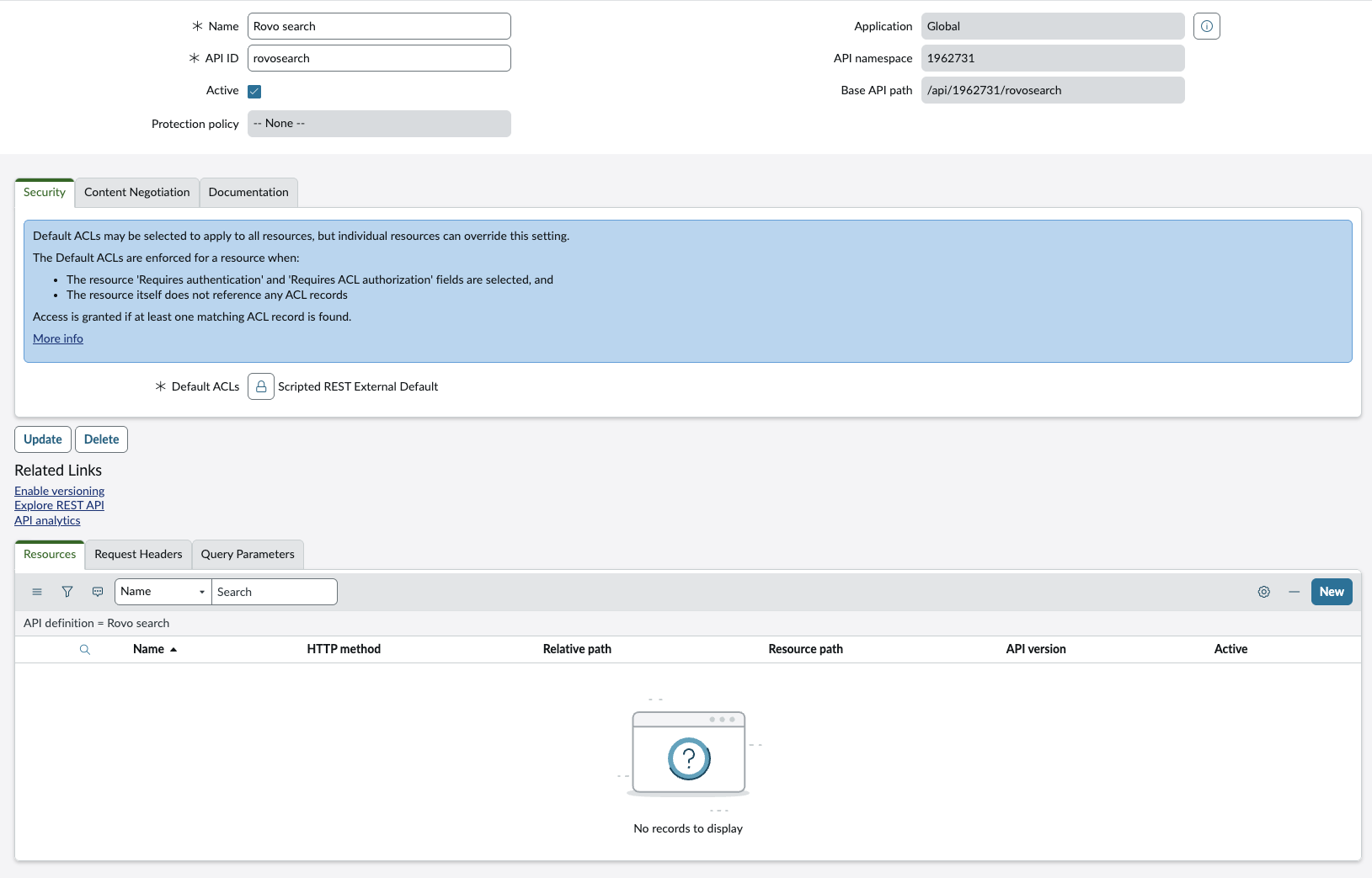Sort by the API version column
The height and width of the screenshot is (878, 1372).
[x=1036, y=649]
